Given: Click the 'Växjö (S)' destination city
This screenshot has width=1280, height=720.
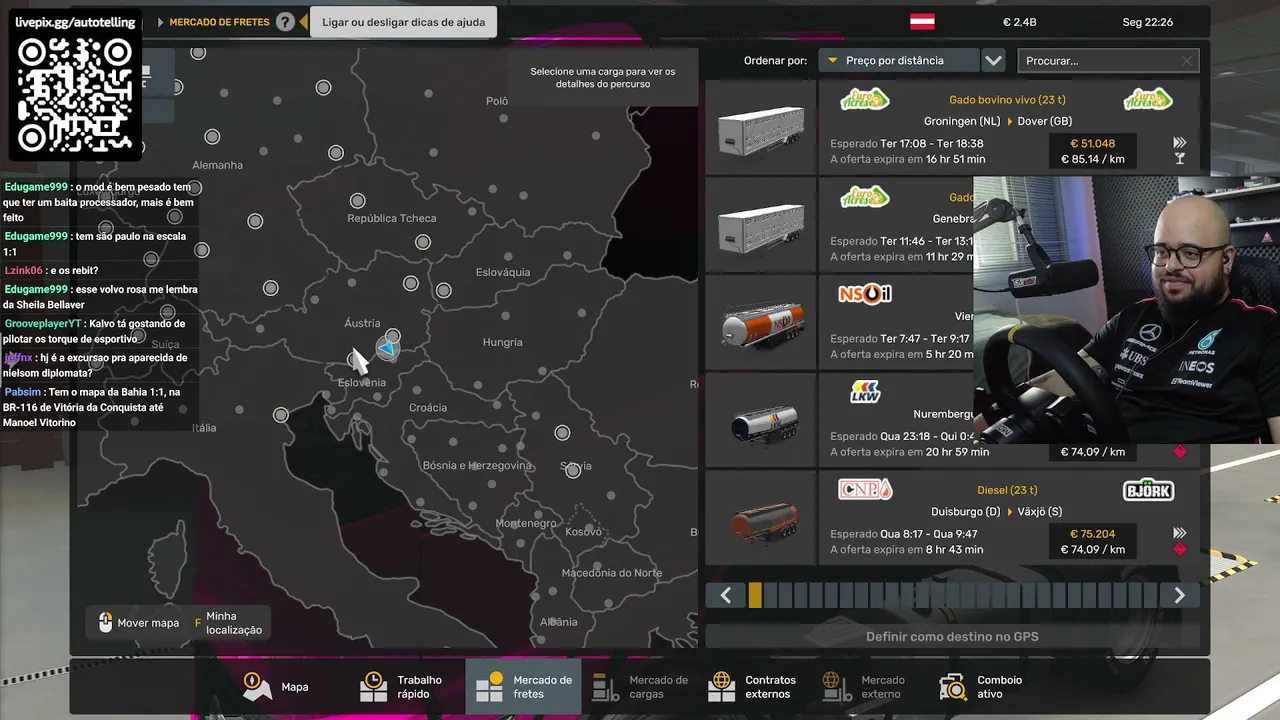Looking at the screenshot, I should (1040, 512).
